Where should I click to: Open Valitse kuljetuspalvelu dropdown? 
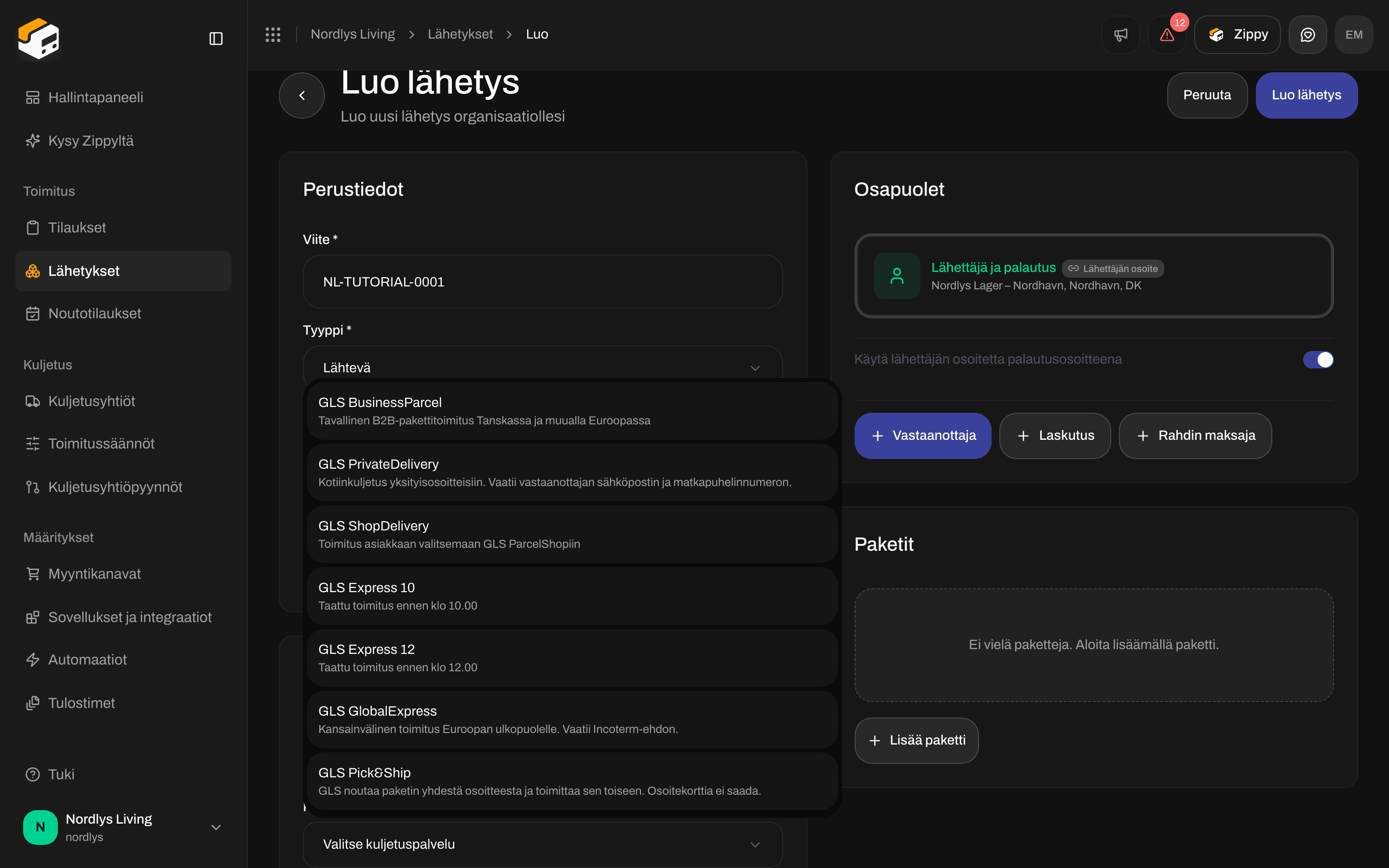coord(543,844)
